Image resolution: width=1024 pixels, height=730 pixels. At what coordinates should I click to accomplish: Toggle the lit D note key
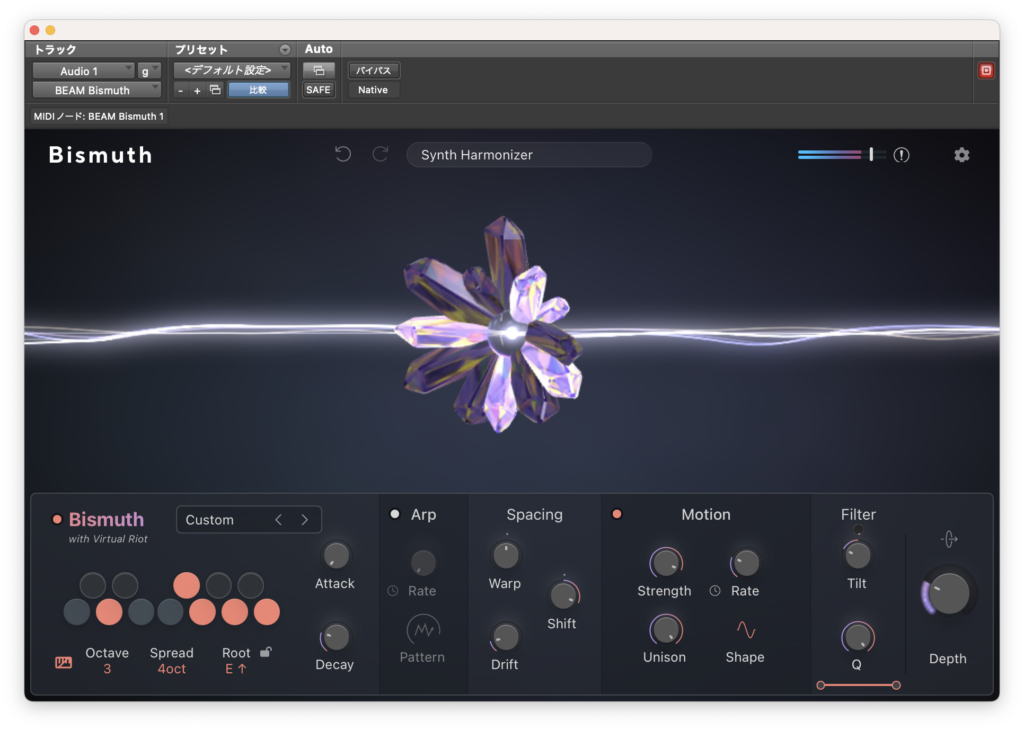tap(108, 612)
